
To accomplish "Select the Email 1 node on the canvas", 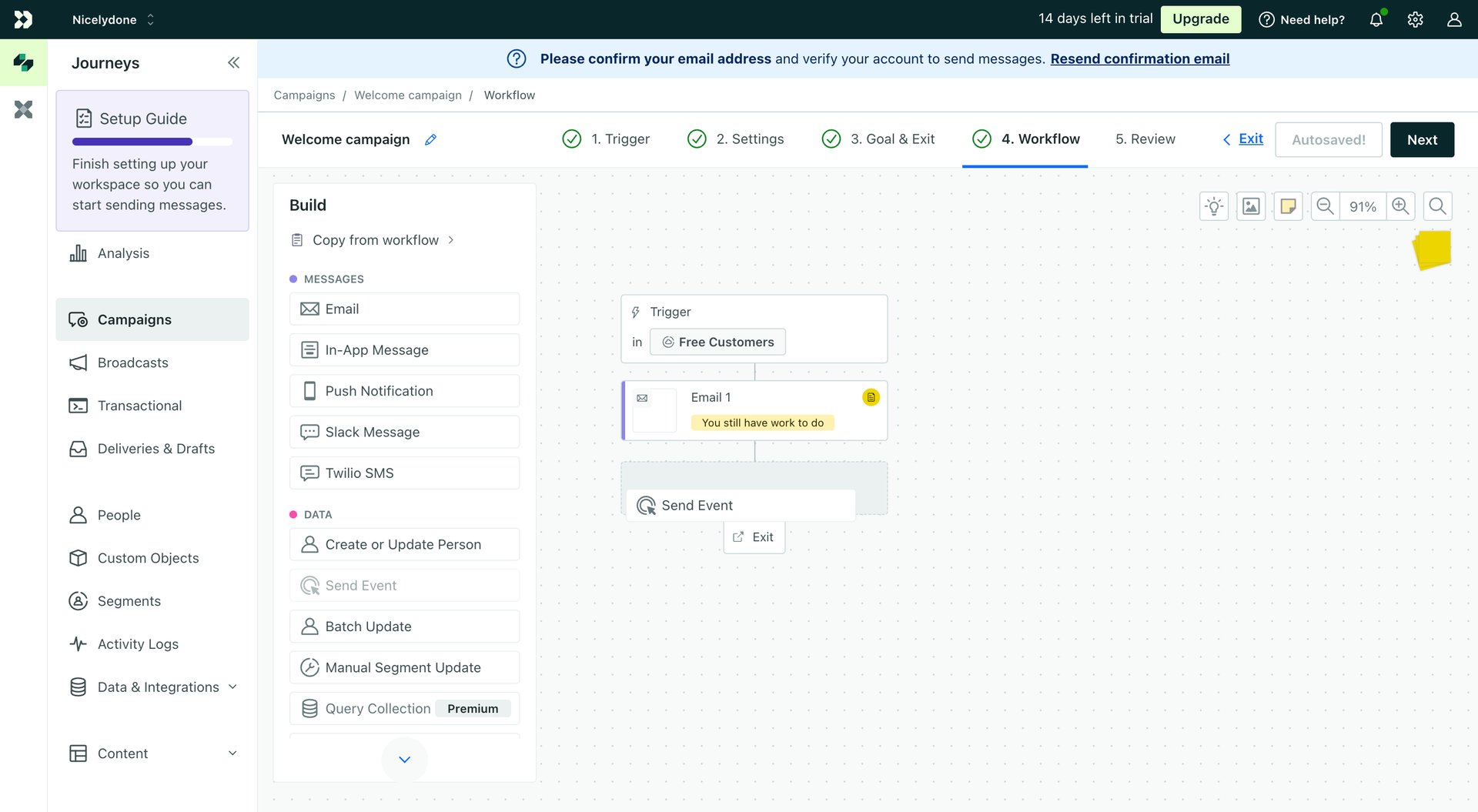I will tap(754, 410).
